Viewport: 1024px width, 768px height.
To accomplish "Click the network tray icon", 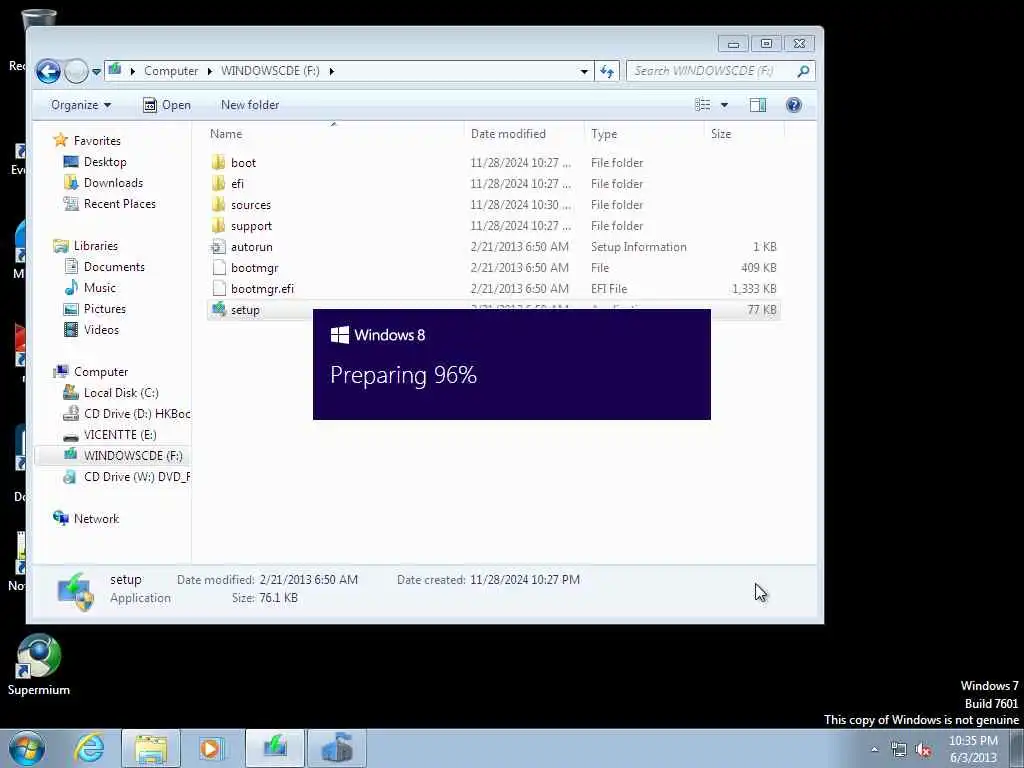I will tap(899, 750).
